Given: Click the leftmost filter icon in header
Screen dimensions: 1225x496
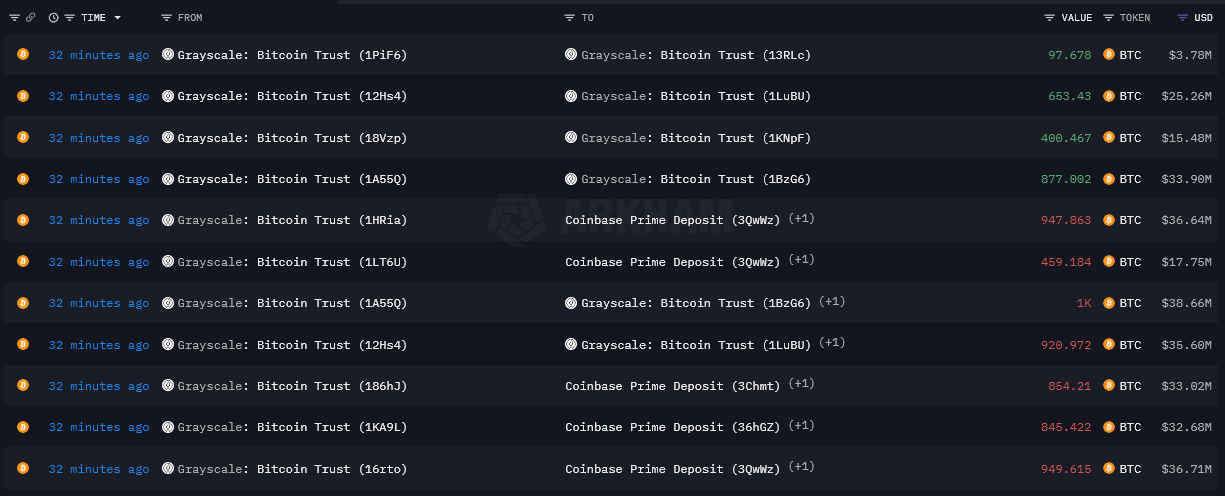Looking at the screenshot, I should [x=15, y=18].
